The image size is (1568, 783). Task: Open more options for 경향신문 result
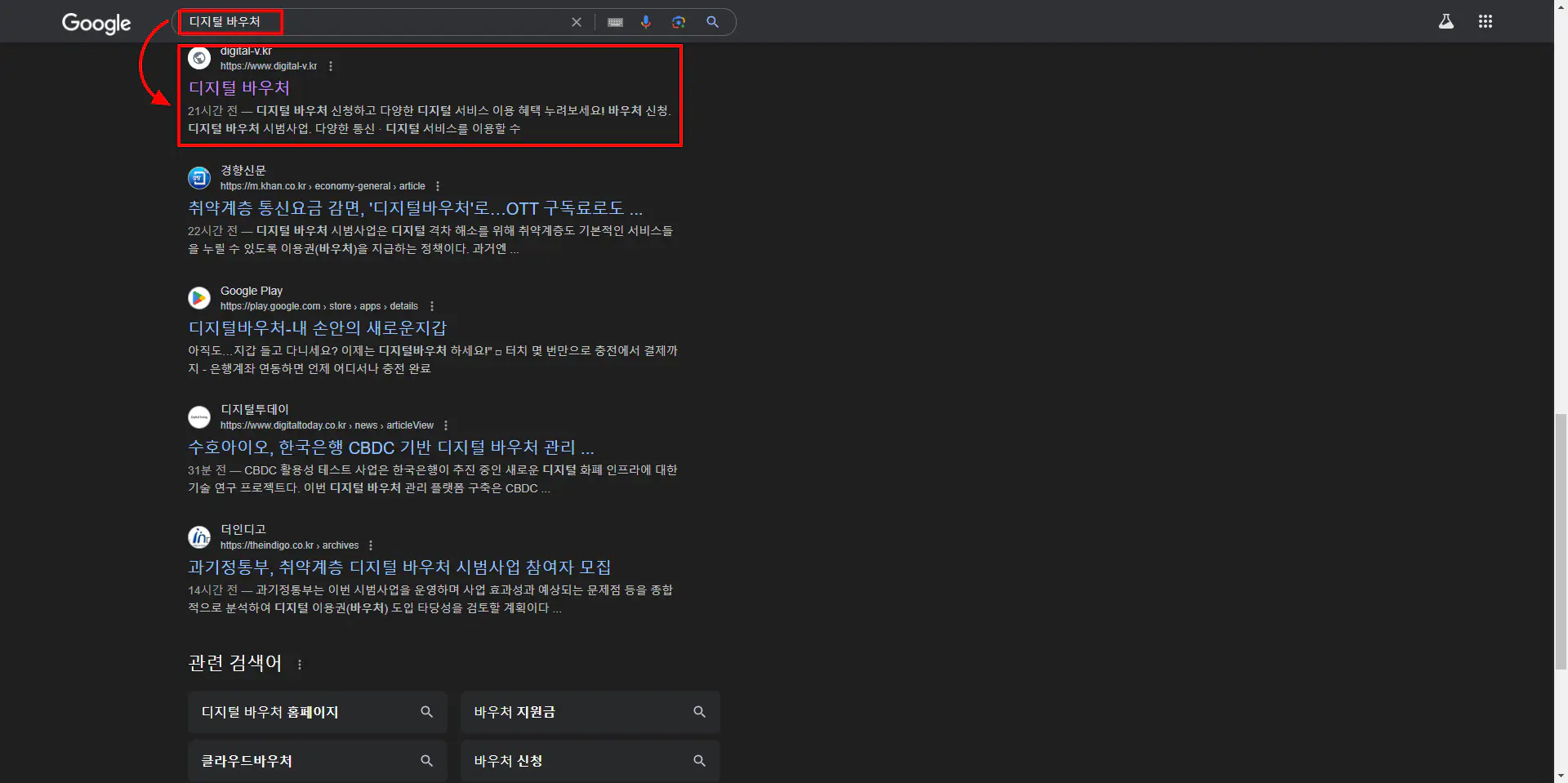pyautogui.click(x=438, y=186)
